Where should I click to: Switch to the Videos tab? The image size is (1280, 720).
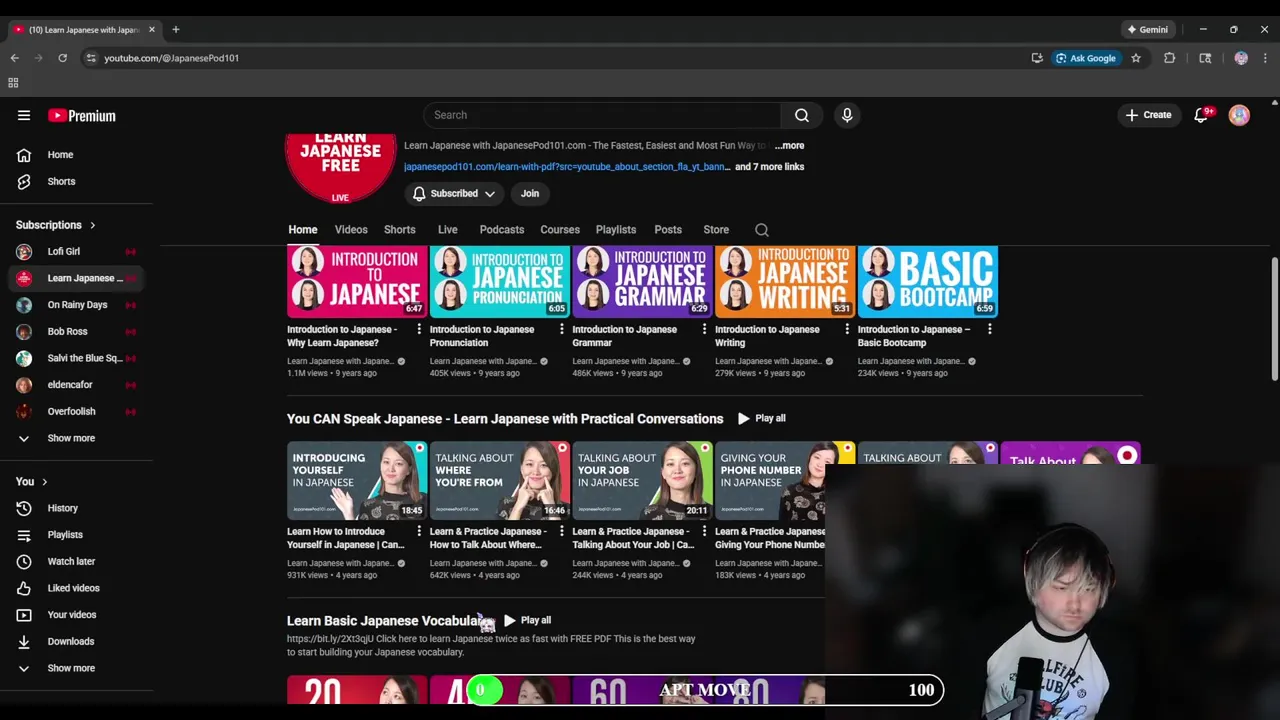click(351, 230)
